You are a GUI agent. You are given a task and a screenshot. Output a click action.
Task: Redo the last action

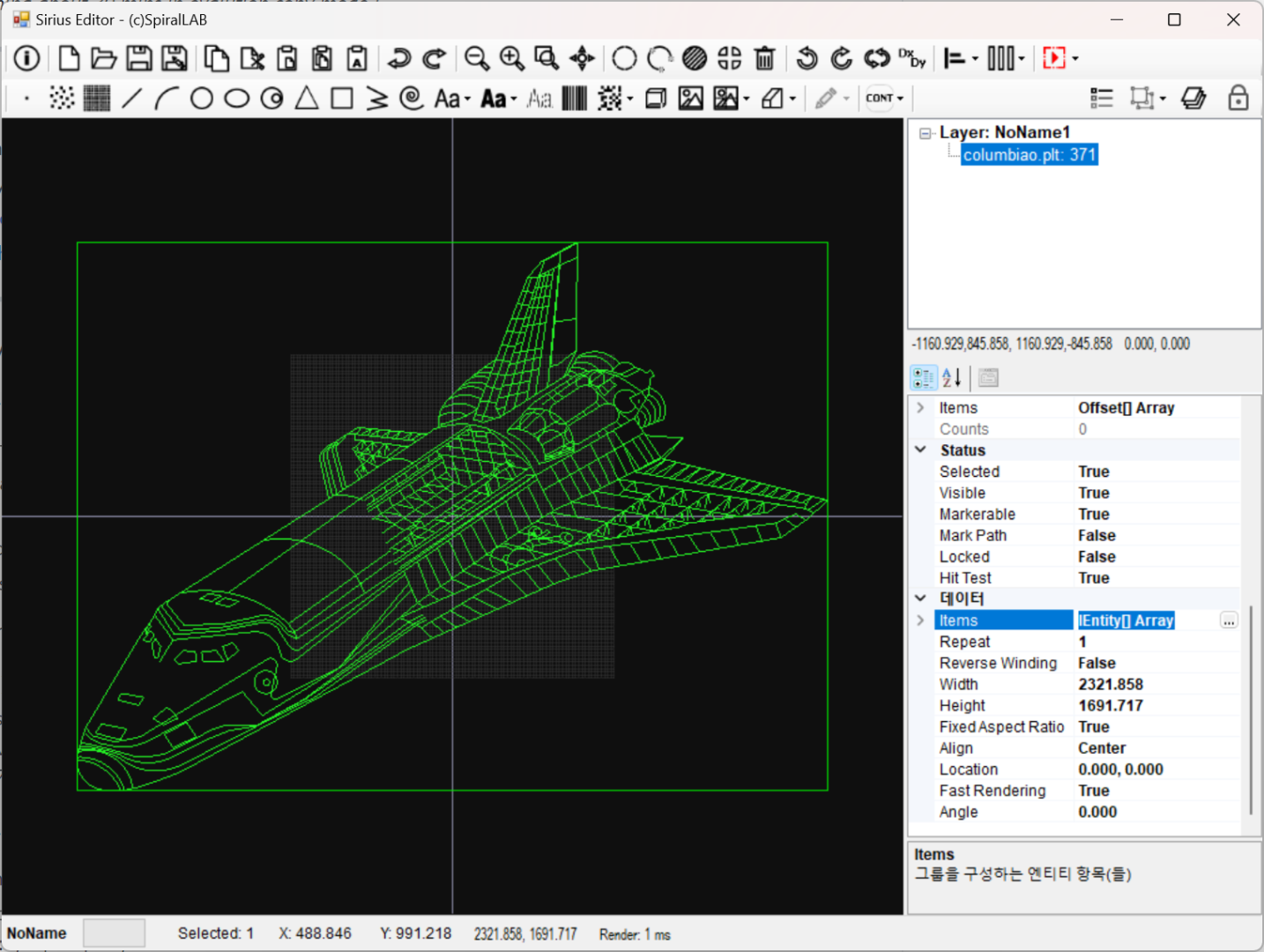coord(434,58)
